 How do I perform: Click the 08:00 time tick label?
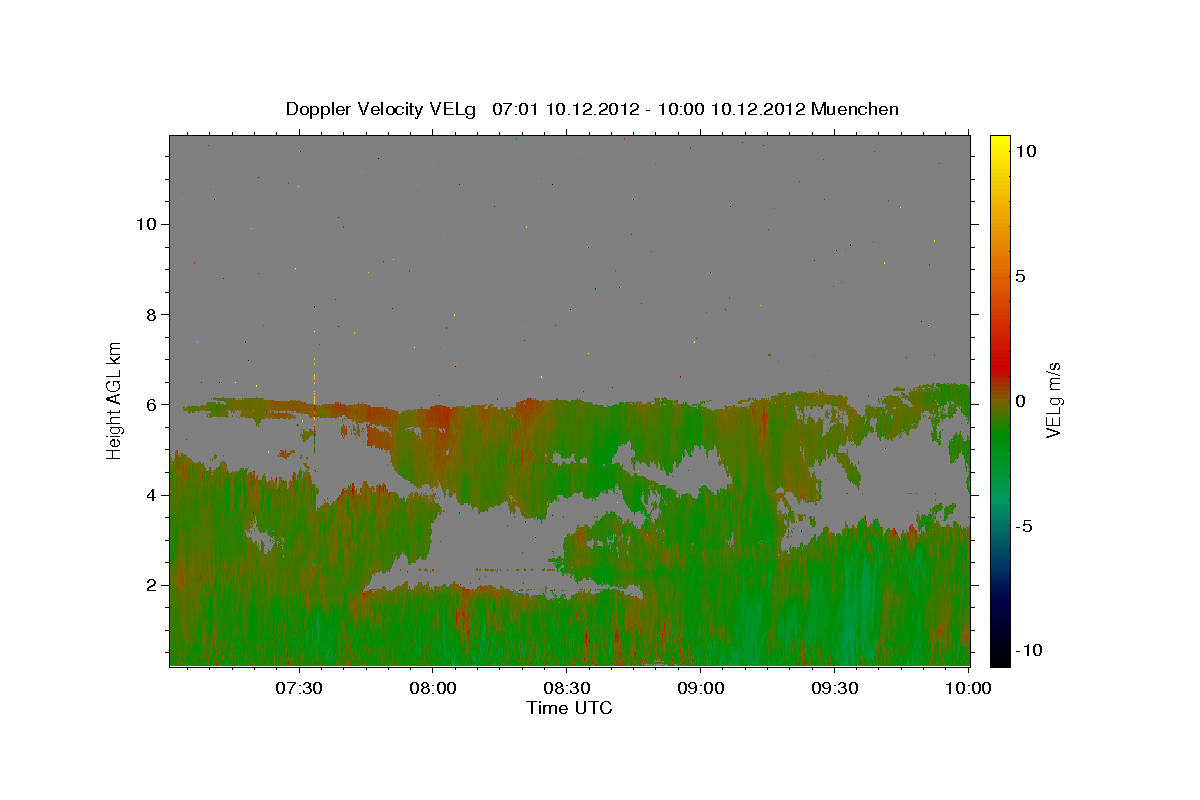pyautogui.click(x=432, y=689)
